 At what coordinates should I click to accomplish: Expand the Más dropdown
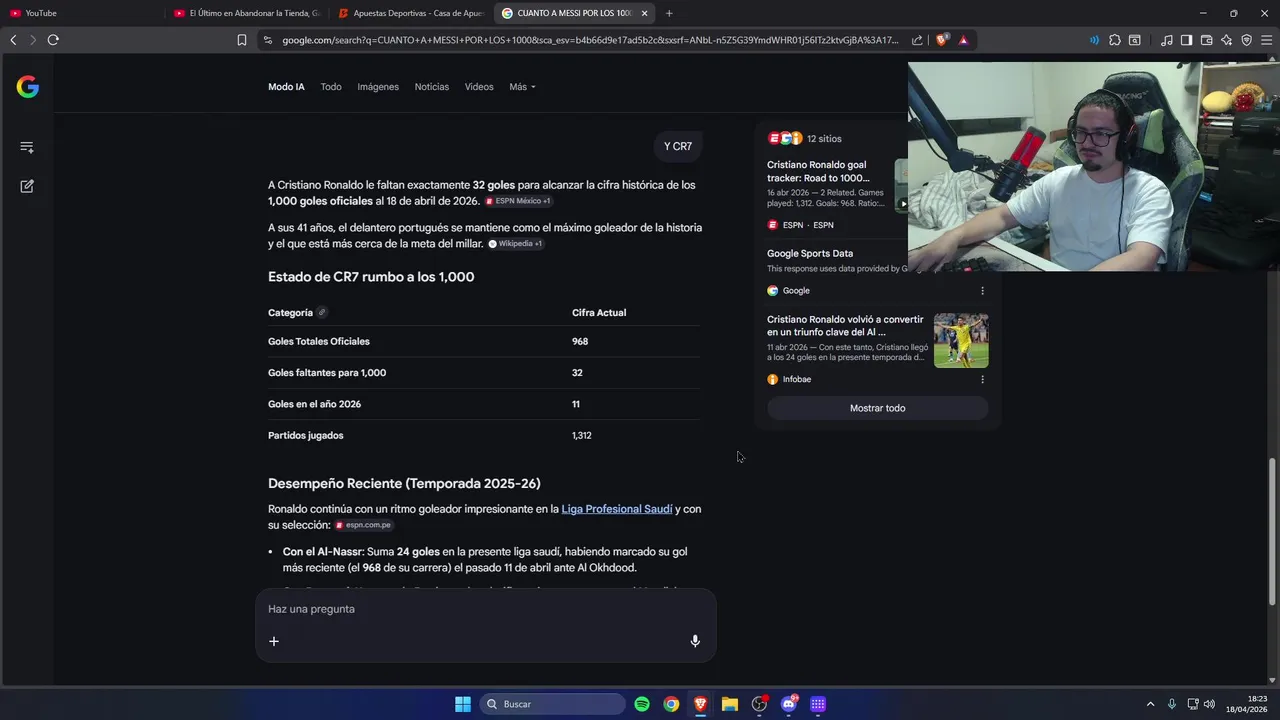[x=522, y=87]
